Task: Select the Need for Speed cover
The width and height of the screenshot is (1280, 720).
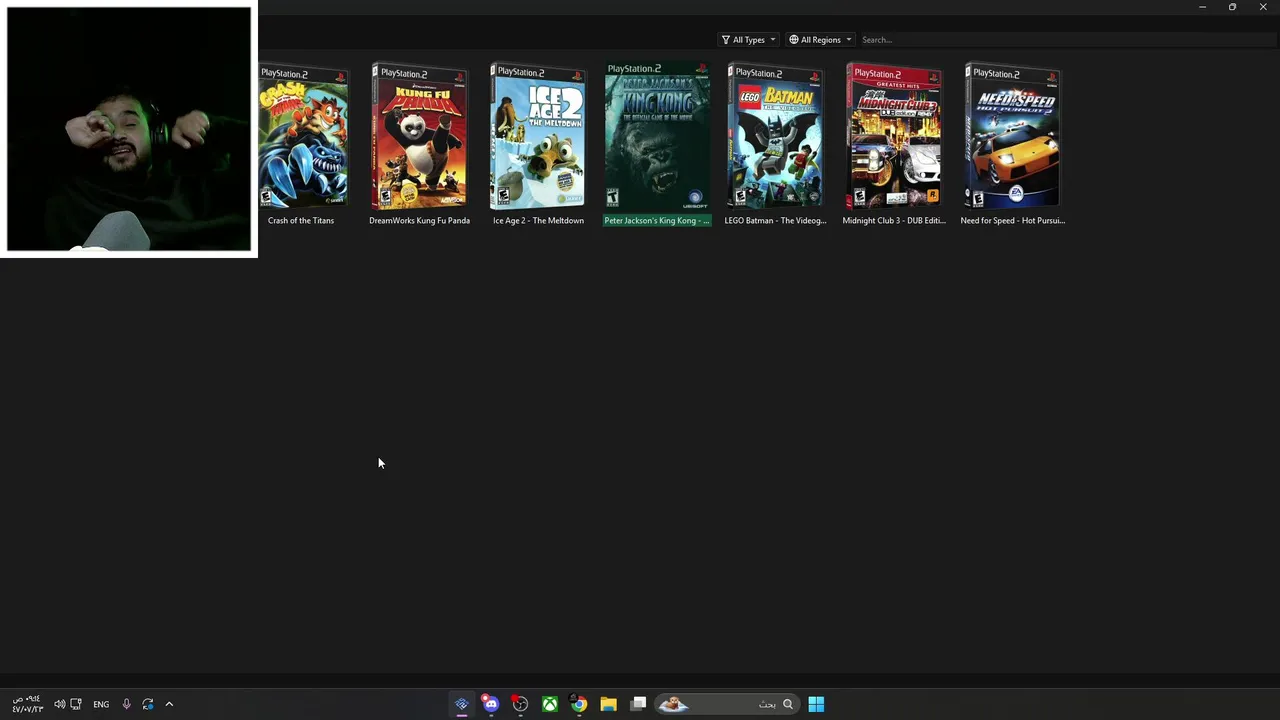Action: click(x=1012, y=137)
